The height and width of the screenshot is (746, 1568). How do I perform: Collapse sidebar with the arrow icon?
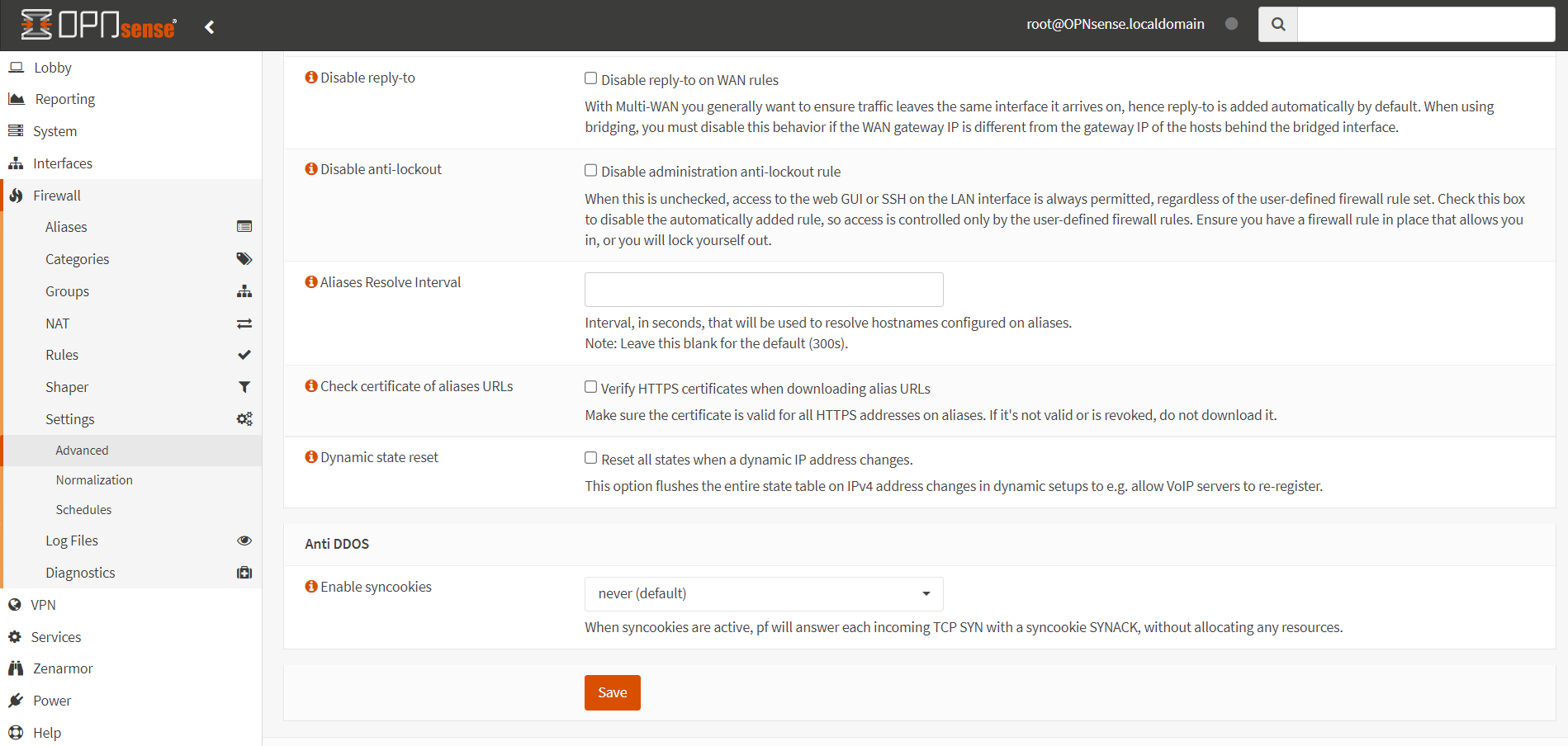point(210,27)
